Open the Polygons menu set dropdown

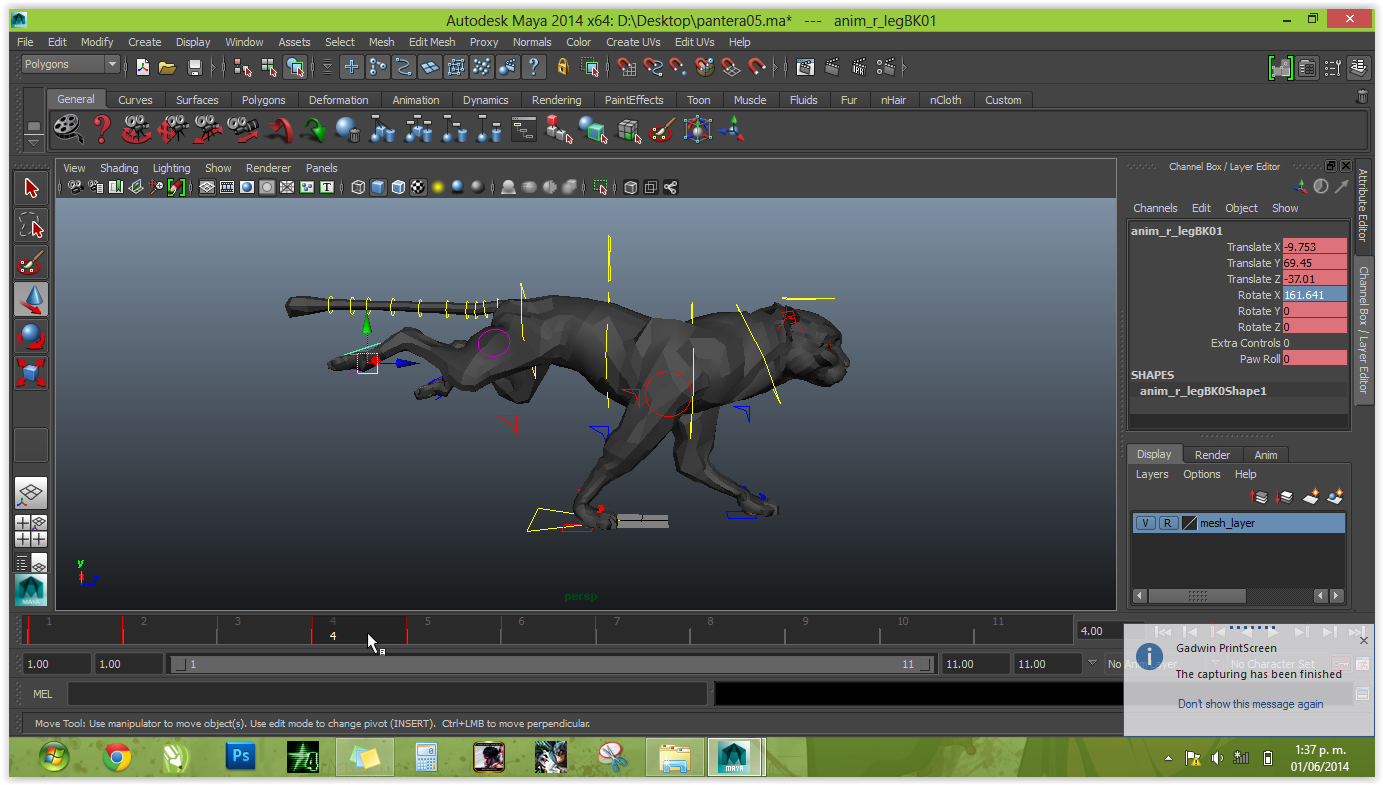(x=111, y=64)
